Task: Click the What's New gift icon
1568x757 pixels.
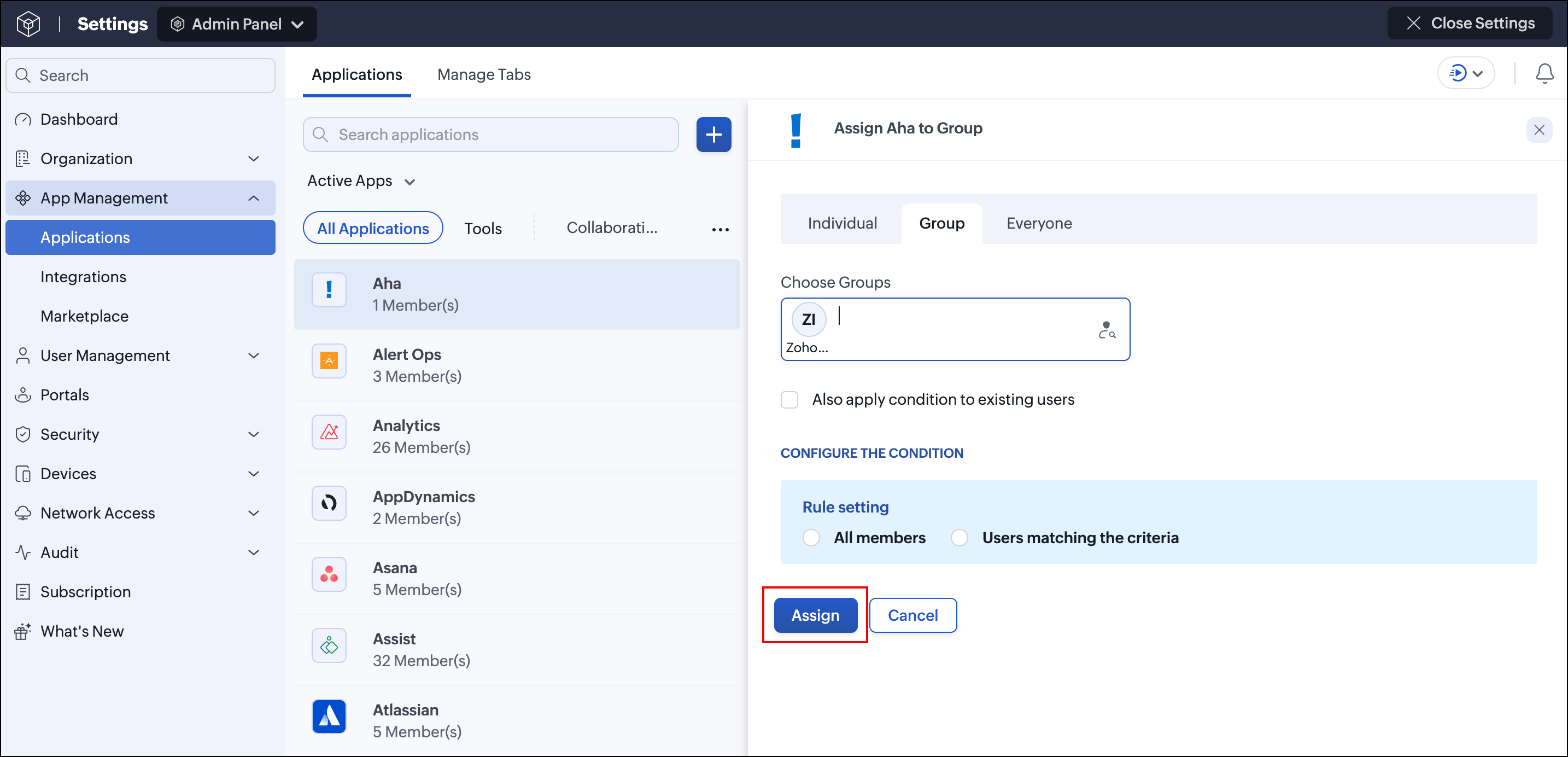Action: (22, 632)
